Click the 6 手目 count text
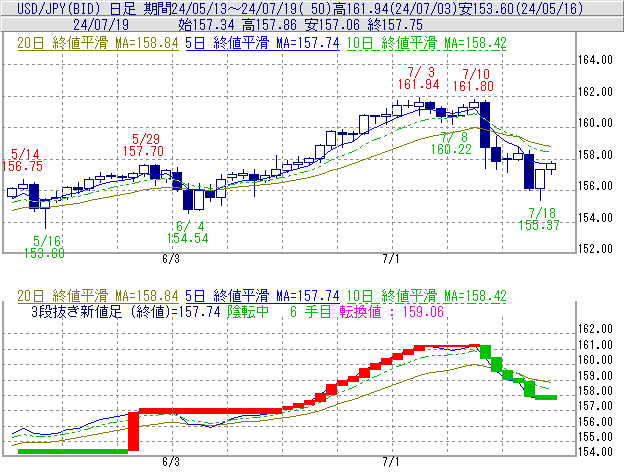 point(311,312)
